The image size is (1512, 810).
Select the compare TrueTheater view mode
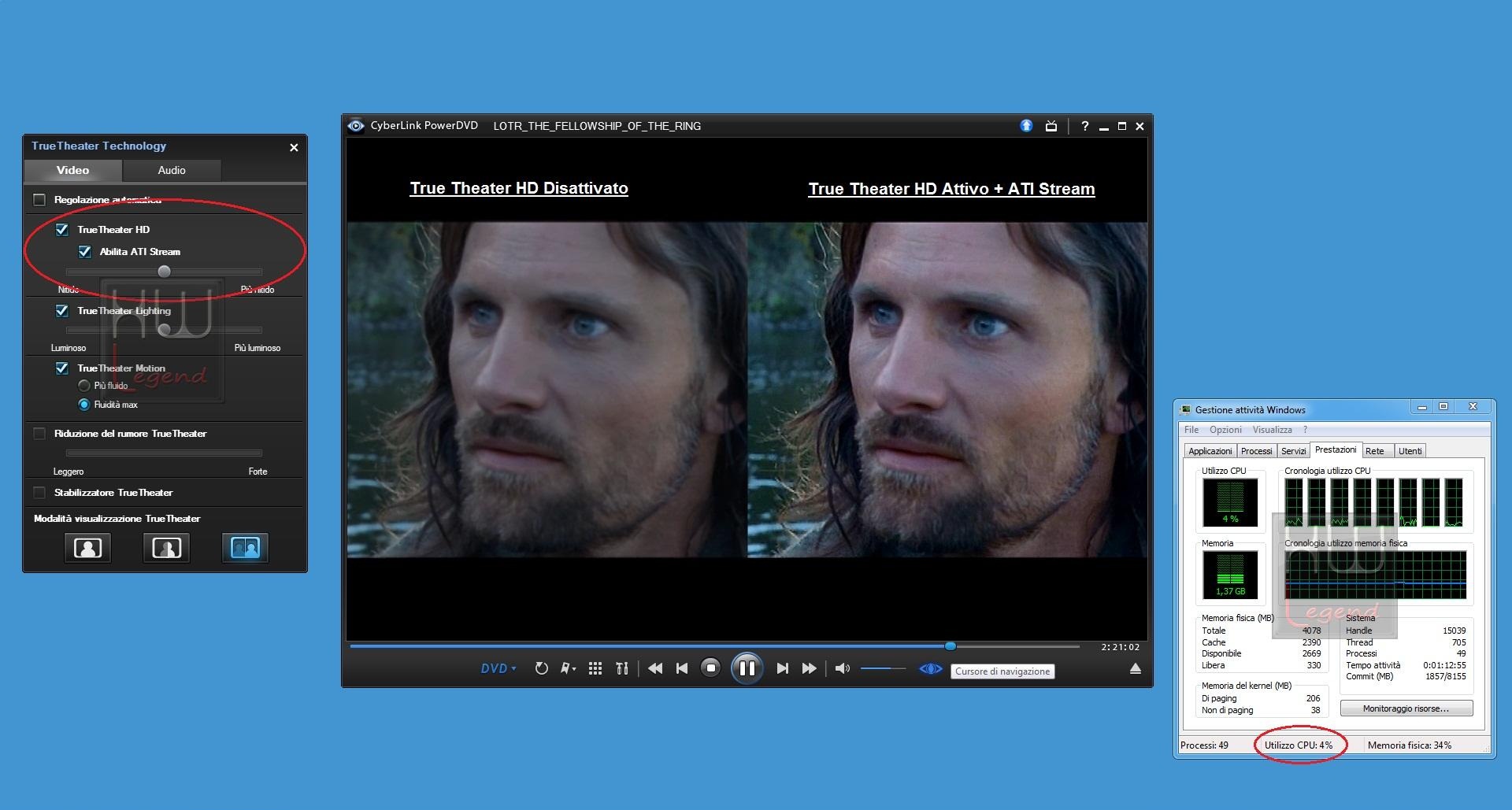[245, 548]
